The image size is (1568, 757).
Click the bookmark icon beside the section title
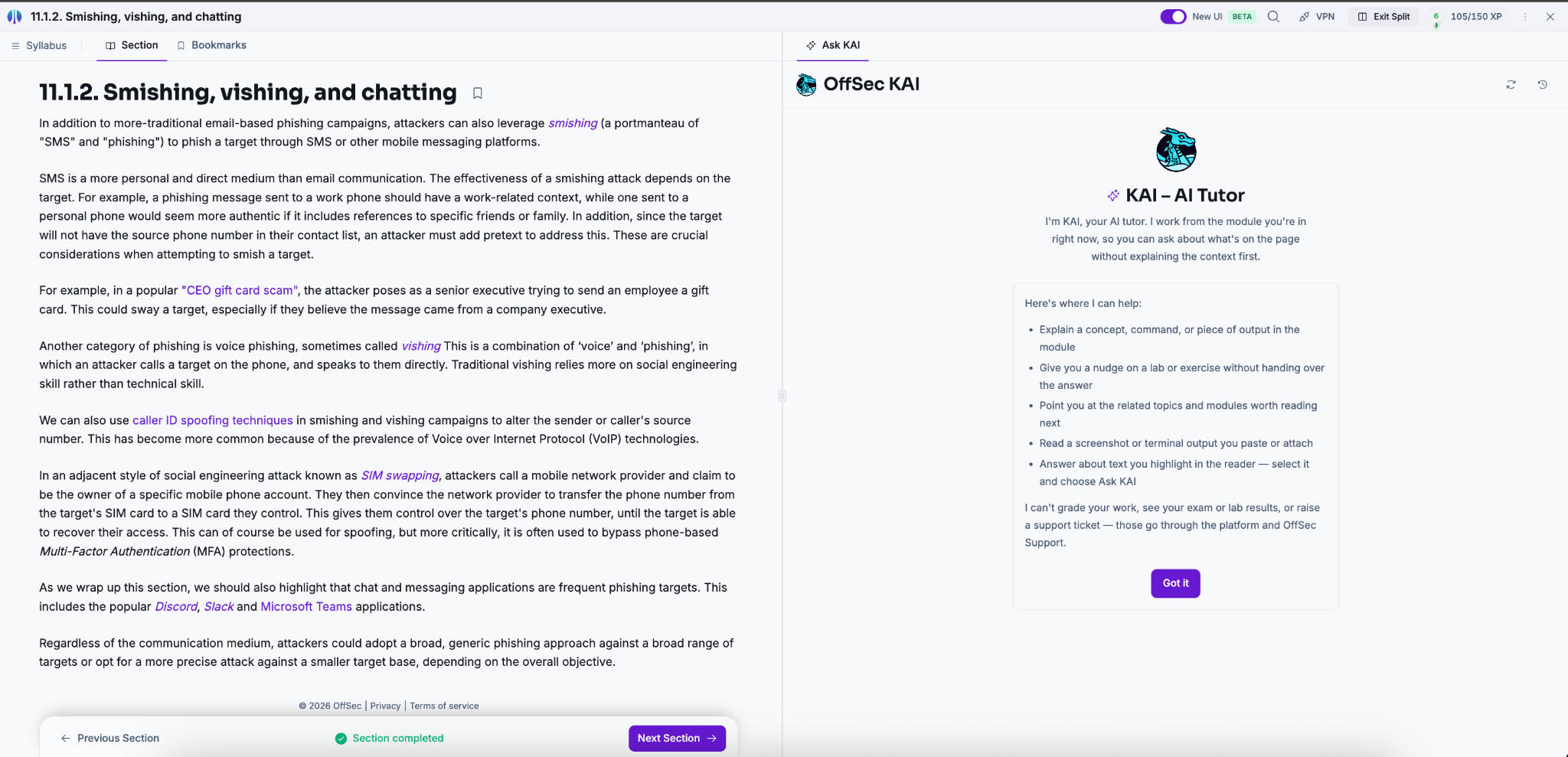(x=477, y=93)
